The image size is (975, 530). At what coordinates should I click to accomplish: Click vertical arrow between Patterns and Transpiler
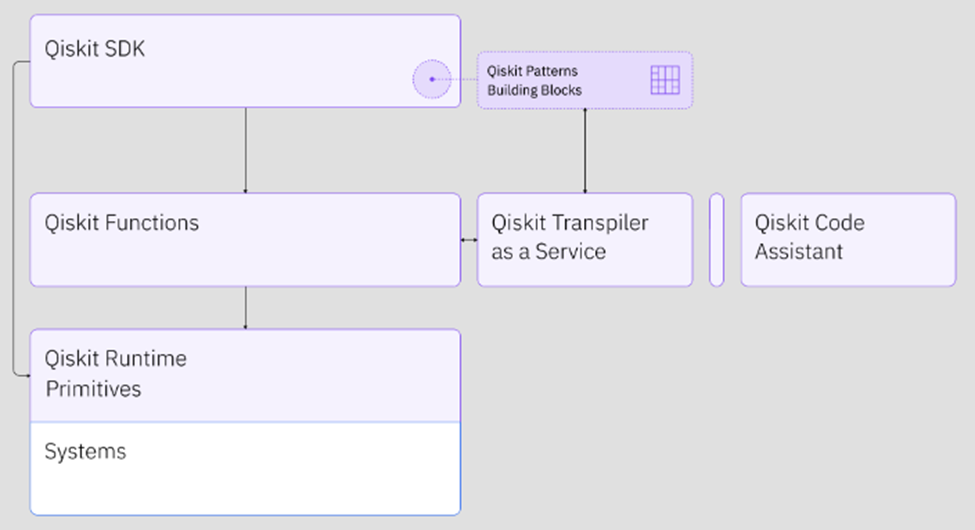coord(585,150)
